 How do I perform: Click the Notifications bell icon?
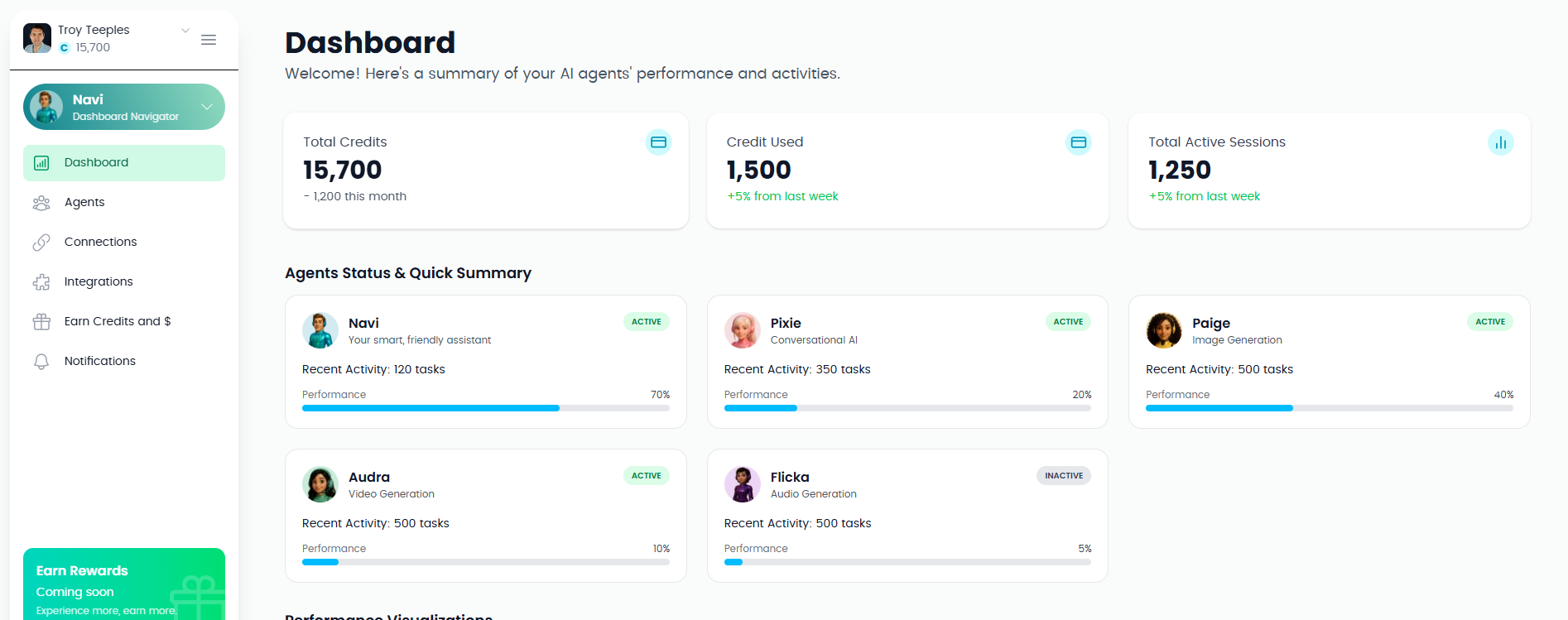[41, 362]
